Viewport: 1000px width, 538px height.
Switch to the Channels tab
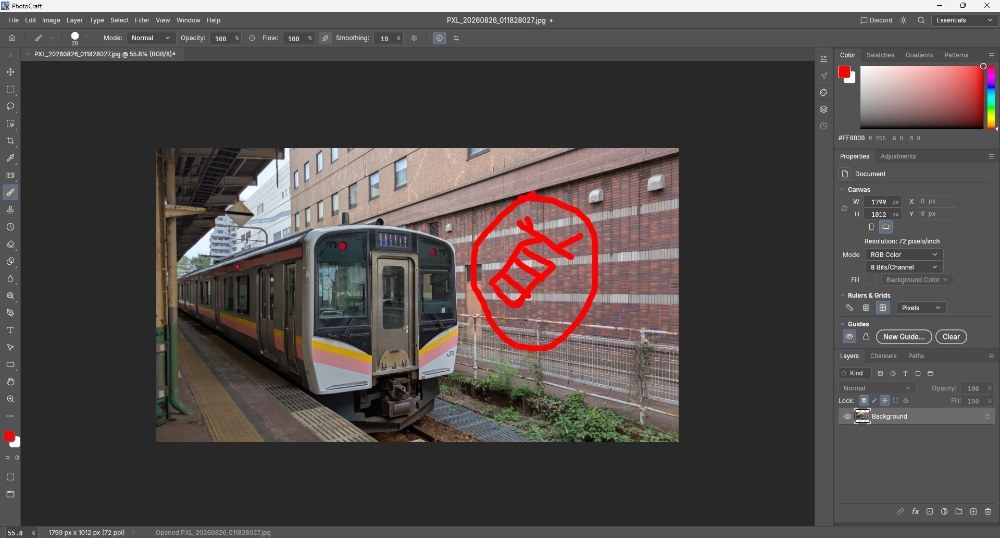(x=883, y=356)
